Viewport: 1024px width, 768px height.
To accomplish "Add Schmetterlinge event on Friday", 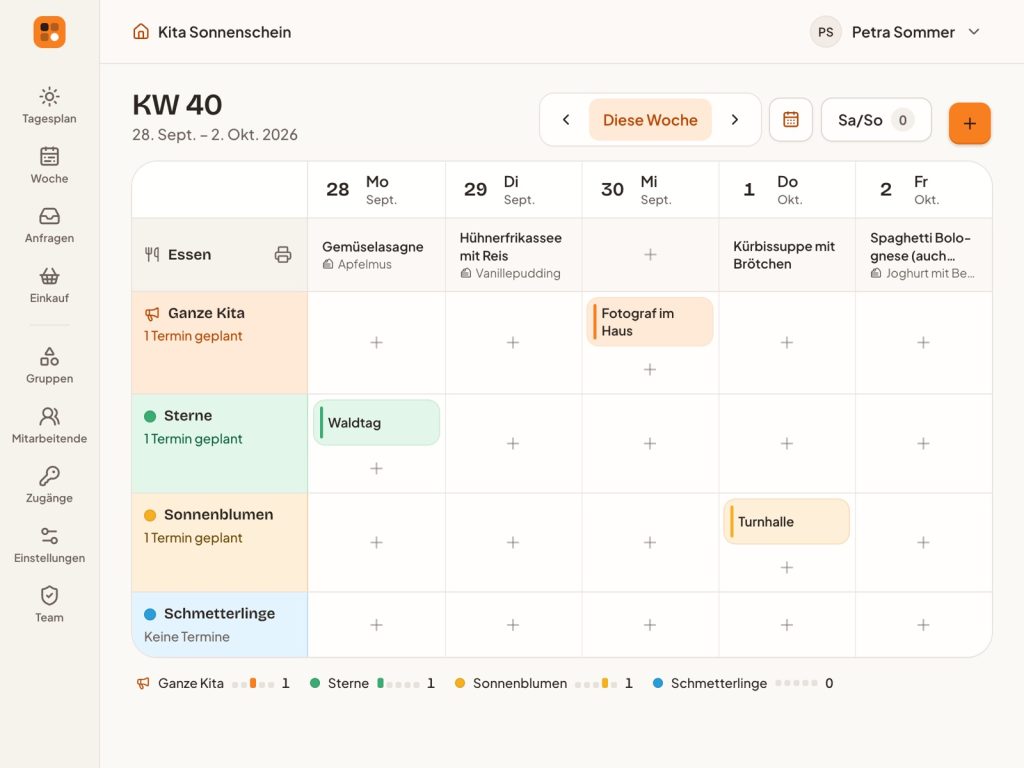I will tap(923, 625).
